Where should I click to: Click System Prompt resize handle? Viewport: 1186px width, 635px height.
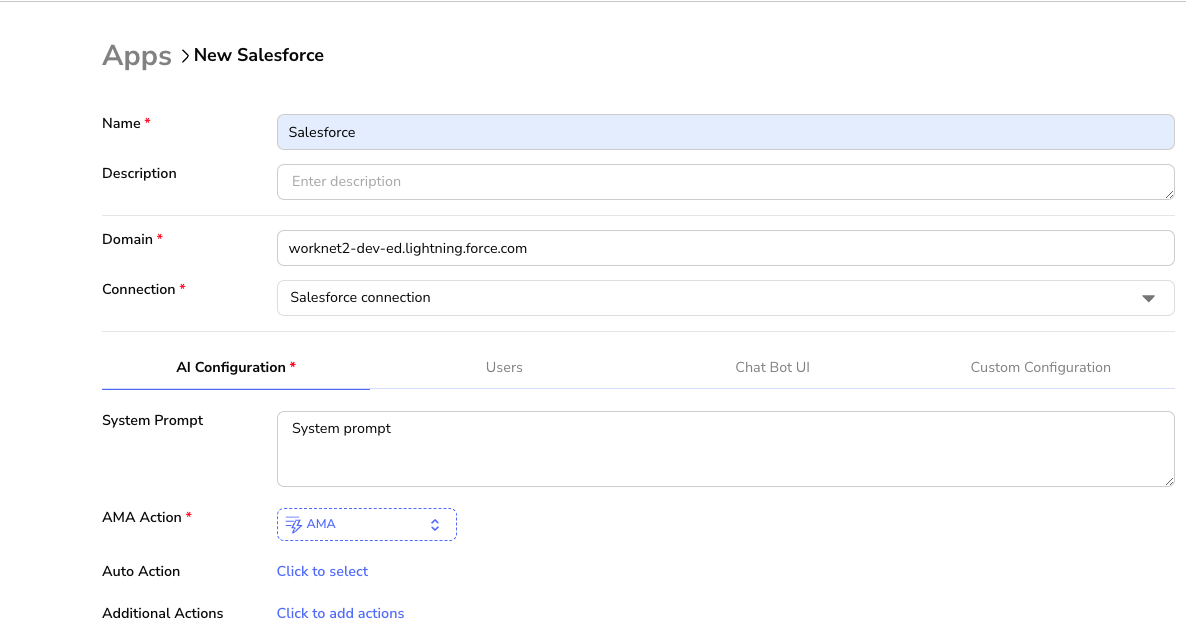tap(1169, 481)
